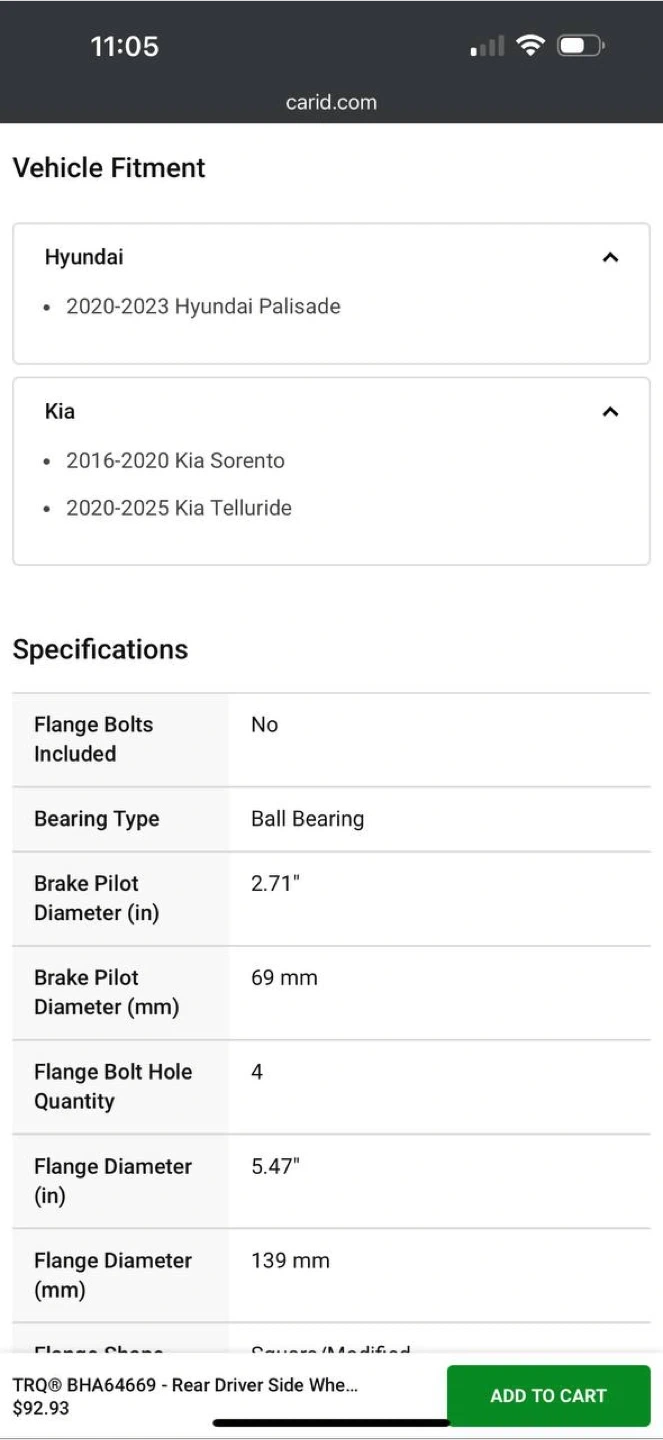Select the 2016-2020 Kia Sorento entry
The height and width of the screenshot is (1440, 663).
tap(175, 461)
